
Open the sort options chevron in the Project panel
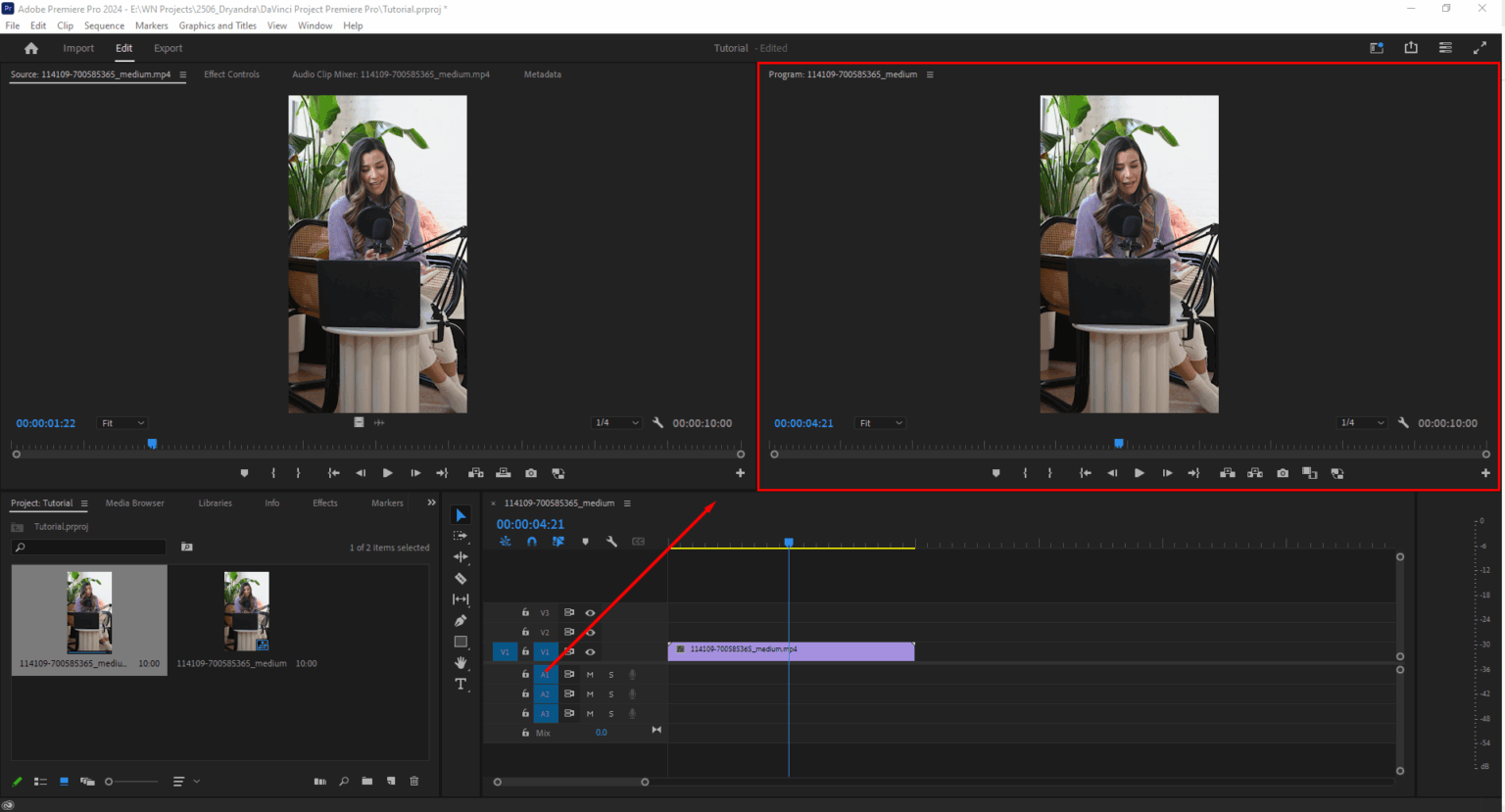point(195,781)
